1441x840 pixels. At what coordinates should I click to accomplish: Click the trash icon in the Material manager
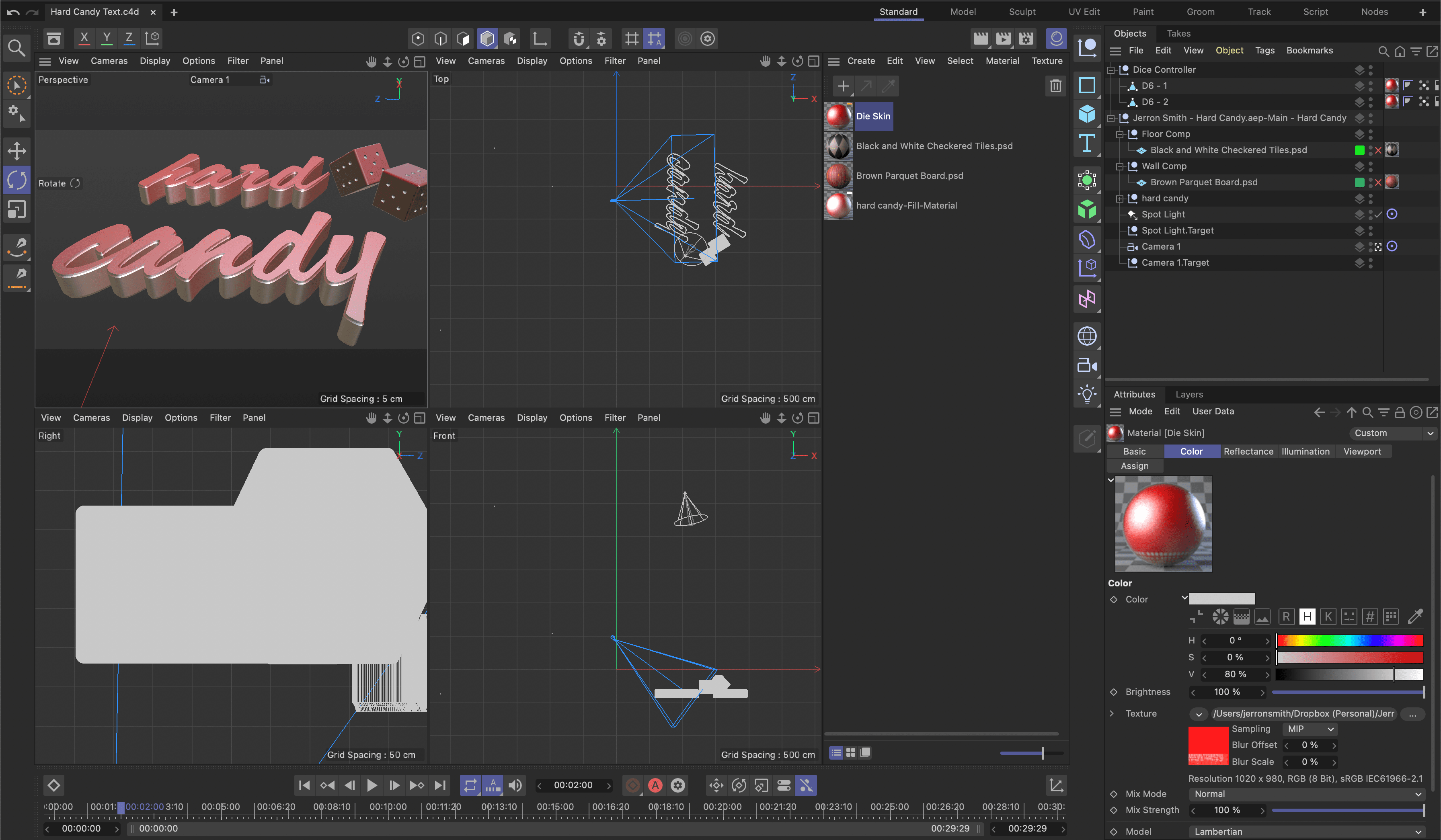tap(1055, 86)
